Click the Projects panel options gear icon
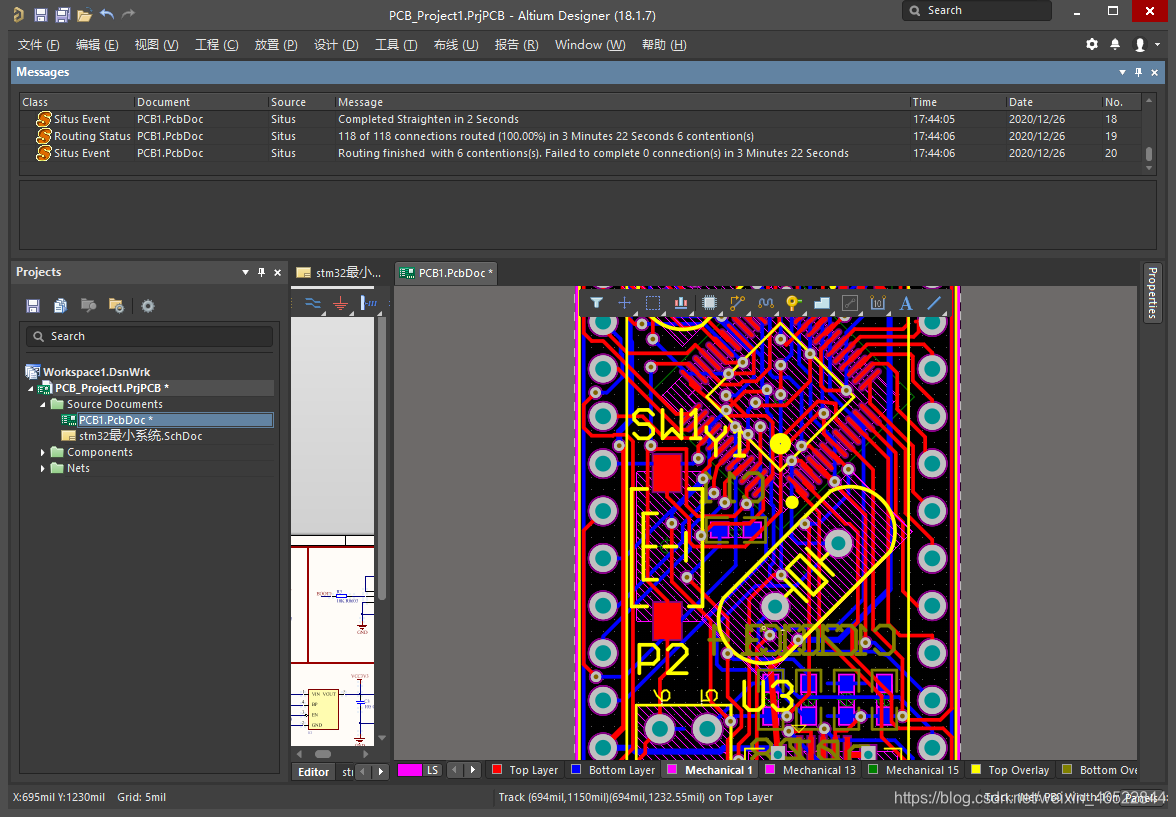This screenshot has height=817, width=1176. pyautogui.click(x=148, y=305)
